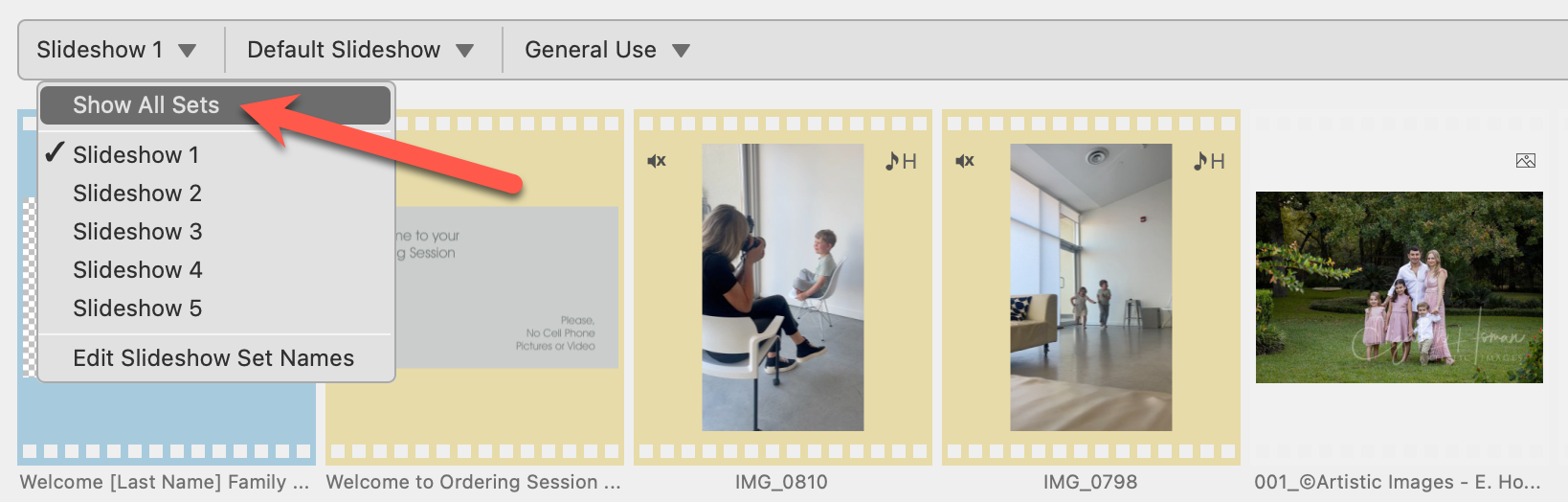Select the IMG_0798 video thumbnail
Screen dimensions: 1568x502
tap(1091, 287)
